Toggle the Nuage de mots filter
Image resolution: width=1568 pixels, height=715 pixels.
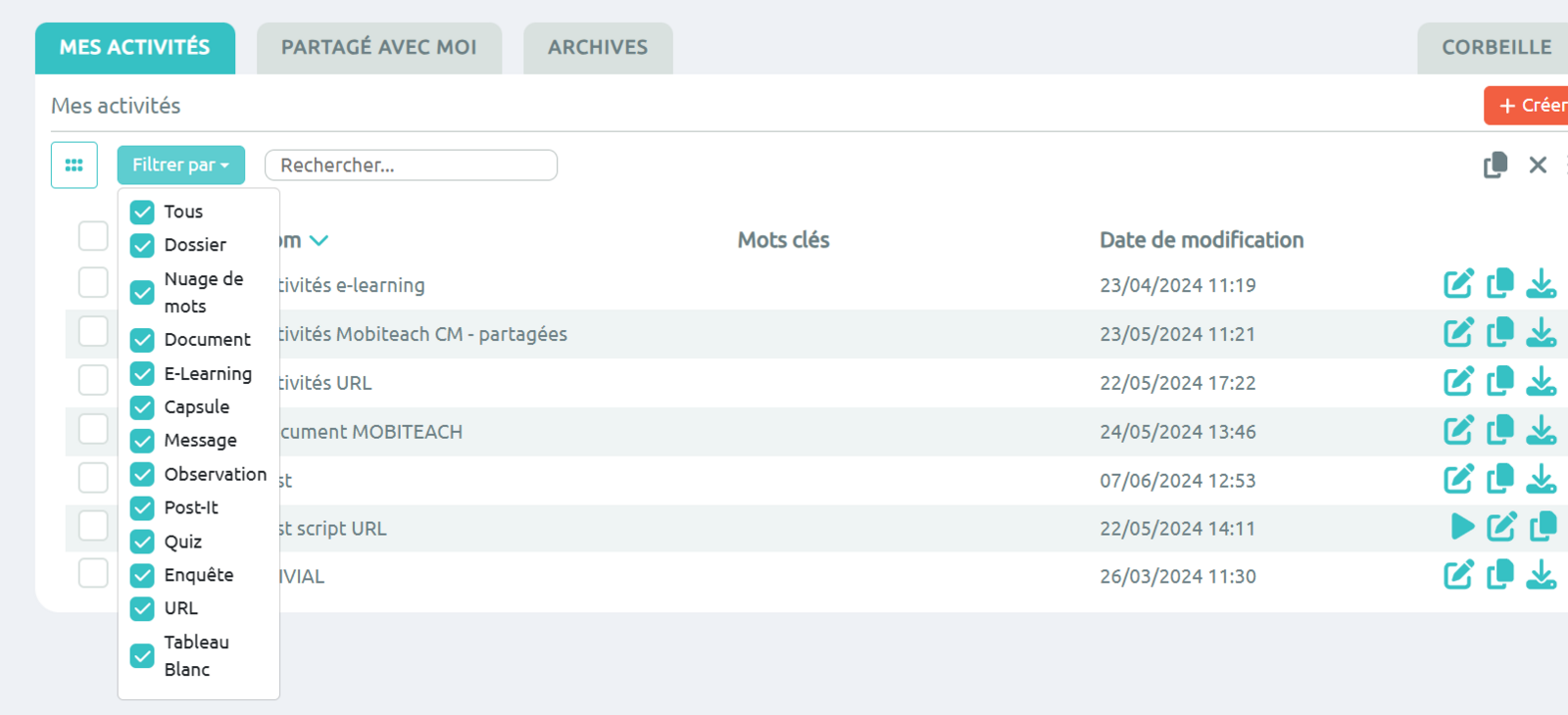(142, 293)
